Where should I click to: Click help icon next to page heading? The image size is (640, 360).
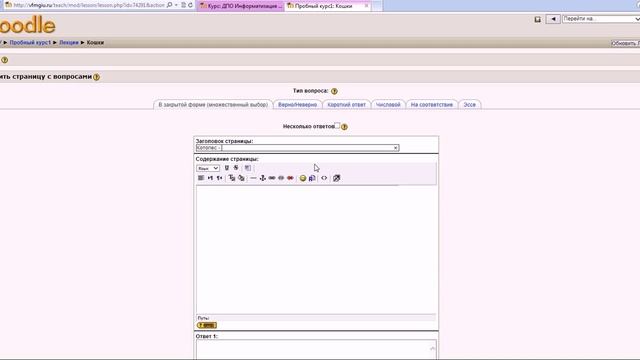(96, 77)
